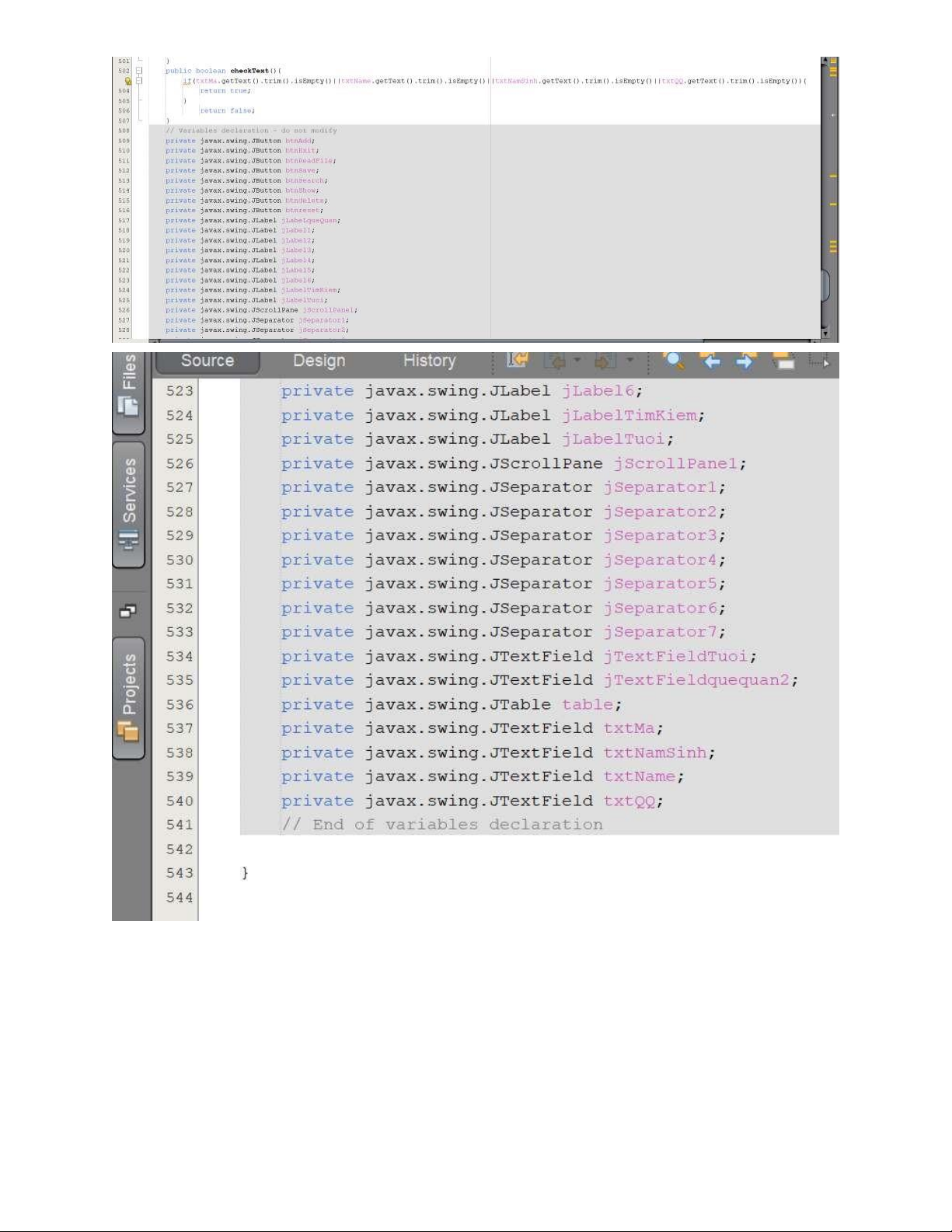Viewport: 952px width, 1232px height.
Task: Click the Find Selection magnifier icon
Action: (x=675, y=360)
